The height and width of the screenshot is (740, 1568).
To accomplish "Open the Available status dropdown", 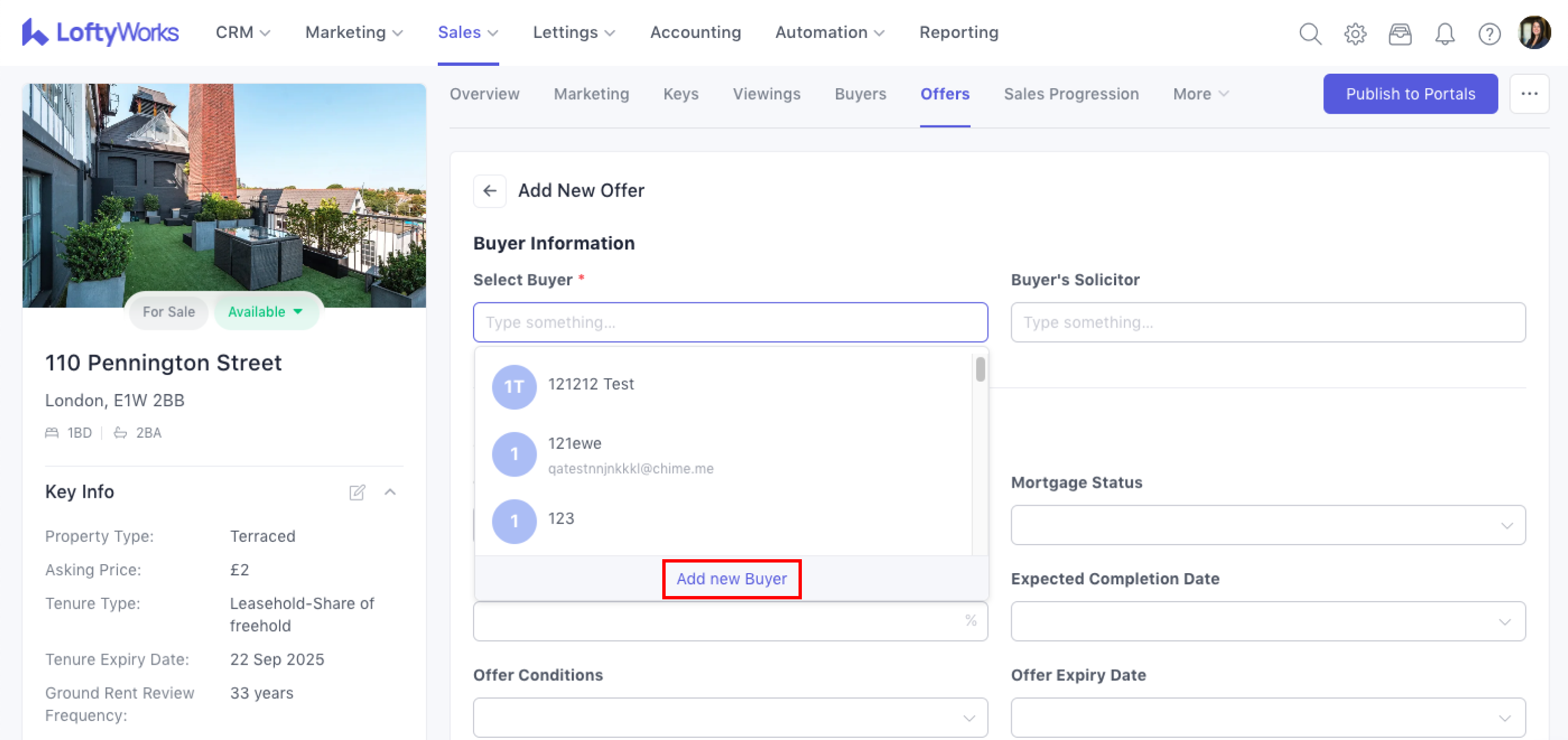I will tap(265, 311).
